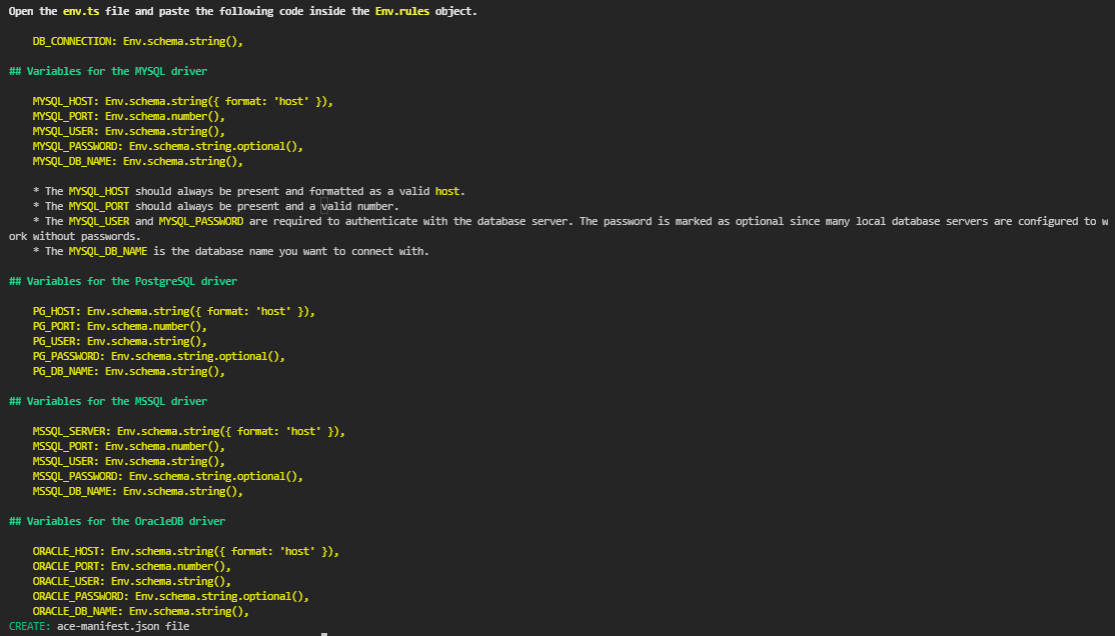
Task: Click the 'DB_CONNECTION: Env.schema.string(),' line
Action: [137, 41]
